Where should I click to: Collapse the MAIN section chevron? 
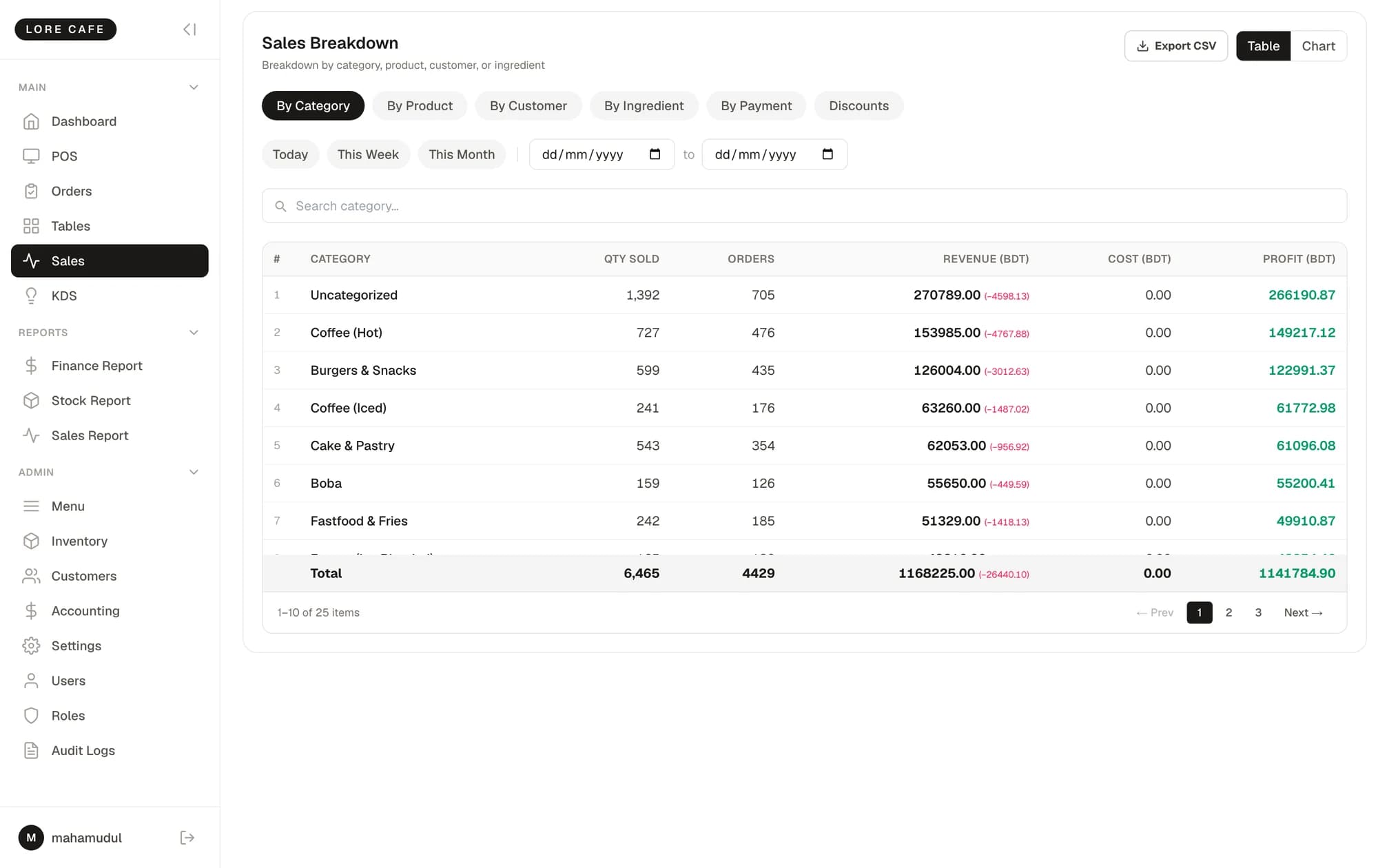pyautogui.click(x=194, y=87)
